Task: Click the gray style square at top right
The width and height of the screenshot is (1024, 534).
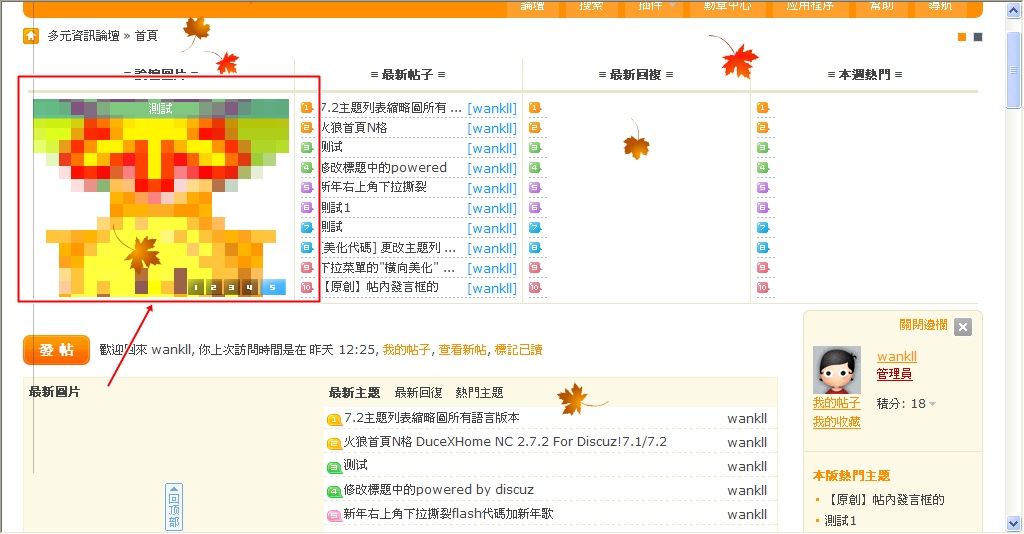Action: 978,37
